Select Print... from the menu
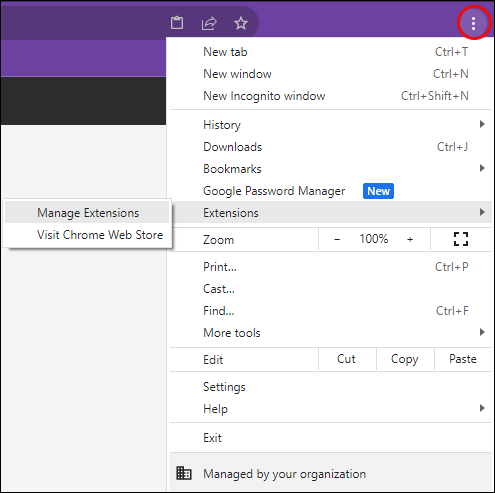The height and width of the screenshot is (493, 495). click(x=330, y=267)
